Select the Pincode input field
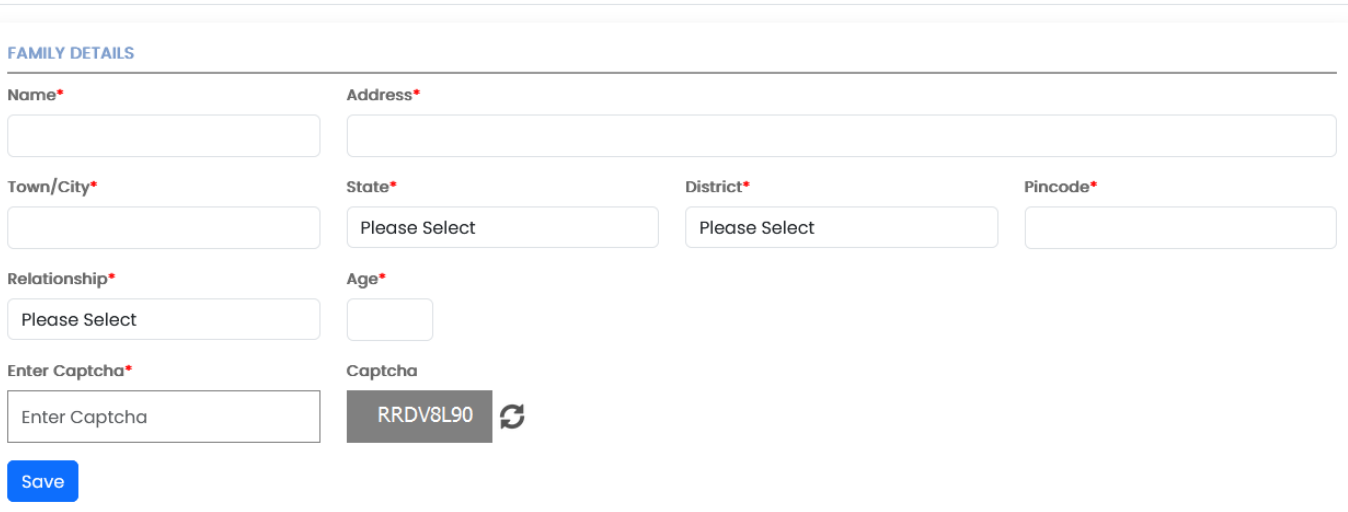This screenshot has height=512, width=1348. [1180, 227]
